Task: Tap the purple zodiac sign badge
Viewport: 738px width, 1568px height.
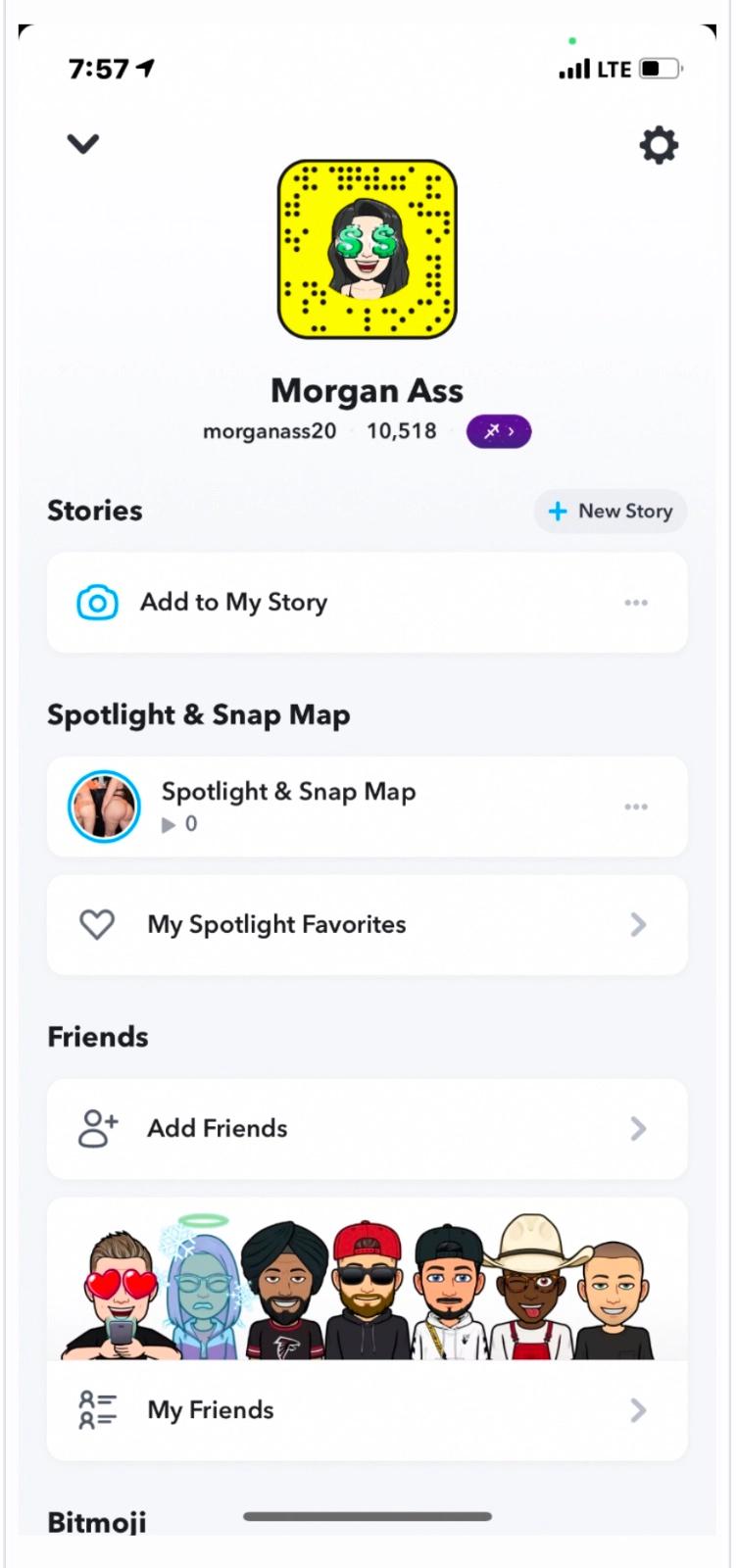Action: [x=499, y=431]
